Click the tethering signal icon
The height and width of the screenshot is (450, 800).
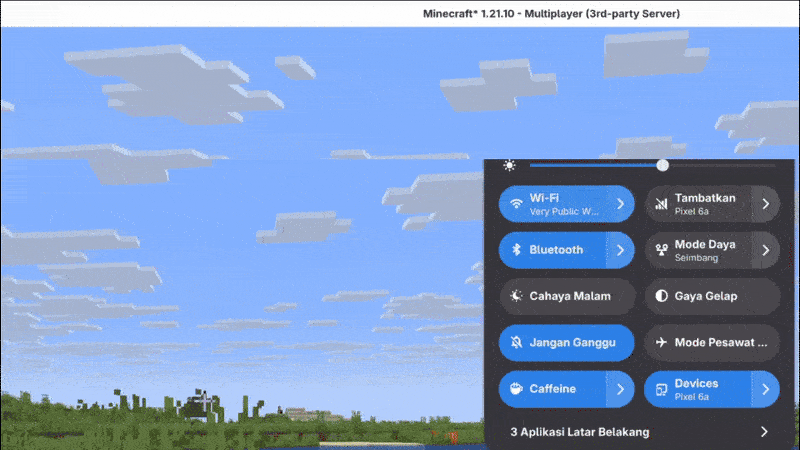[x=661, y=204]
